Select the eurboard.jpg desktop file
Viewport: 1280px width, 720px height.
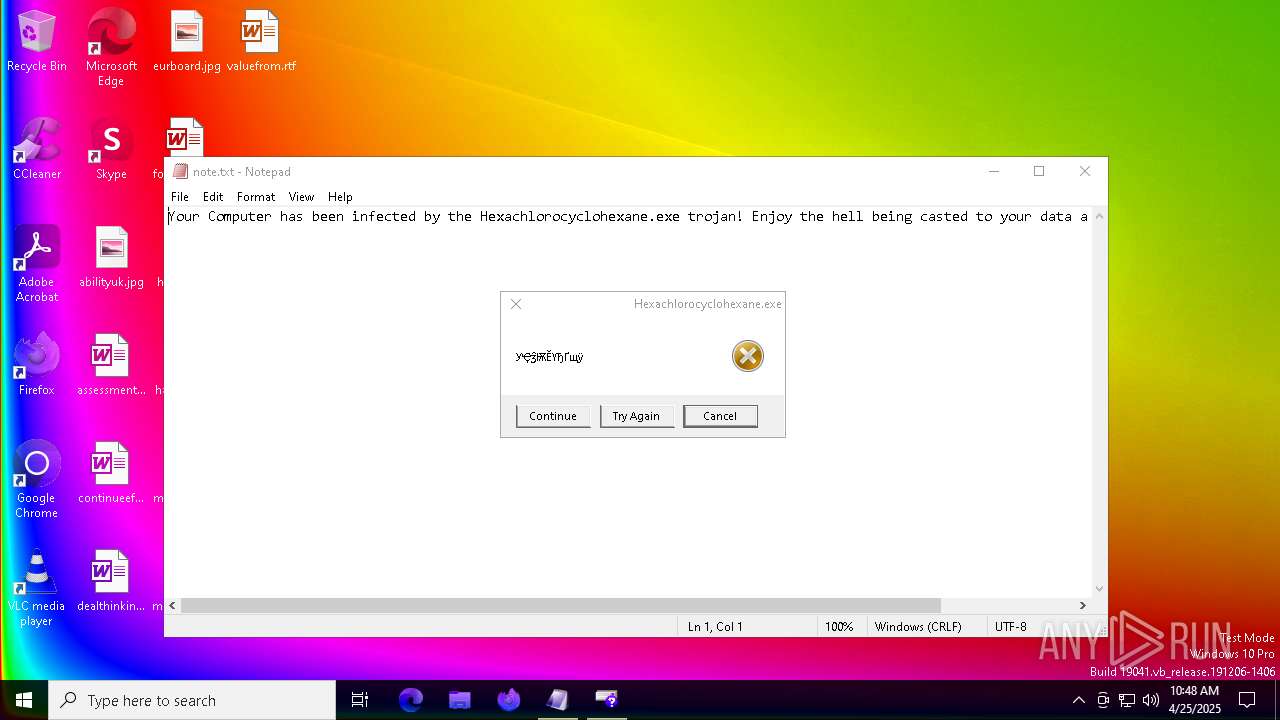pyautogui.click(x=187, y=42)
